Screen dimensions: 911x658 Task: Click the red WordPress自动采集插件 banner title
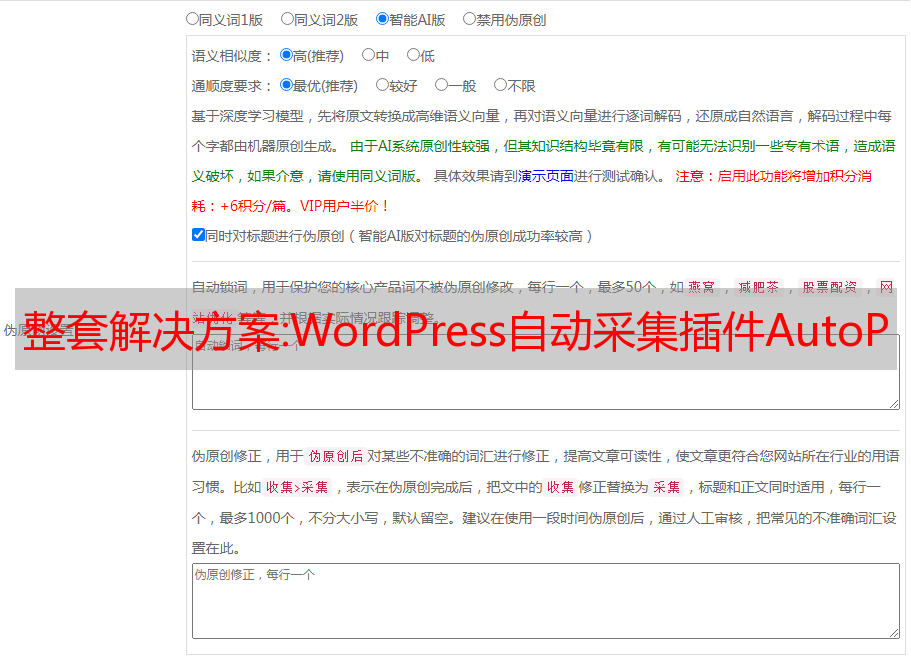[455, 330]
